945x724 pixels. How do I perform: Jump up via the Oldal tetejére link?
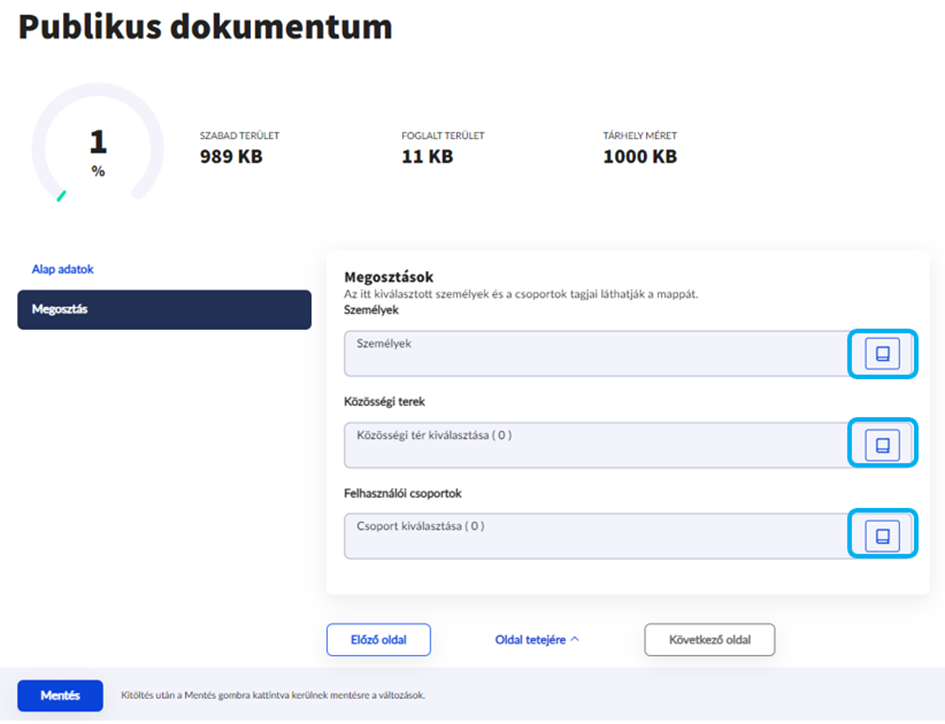[x=530, y=640]
